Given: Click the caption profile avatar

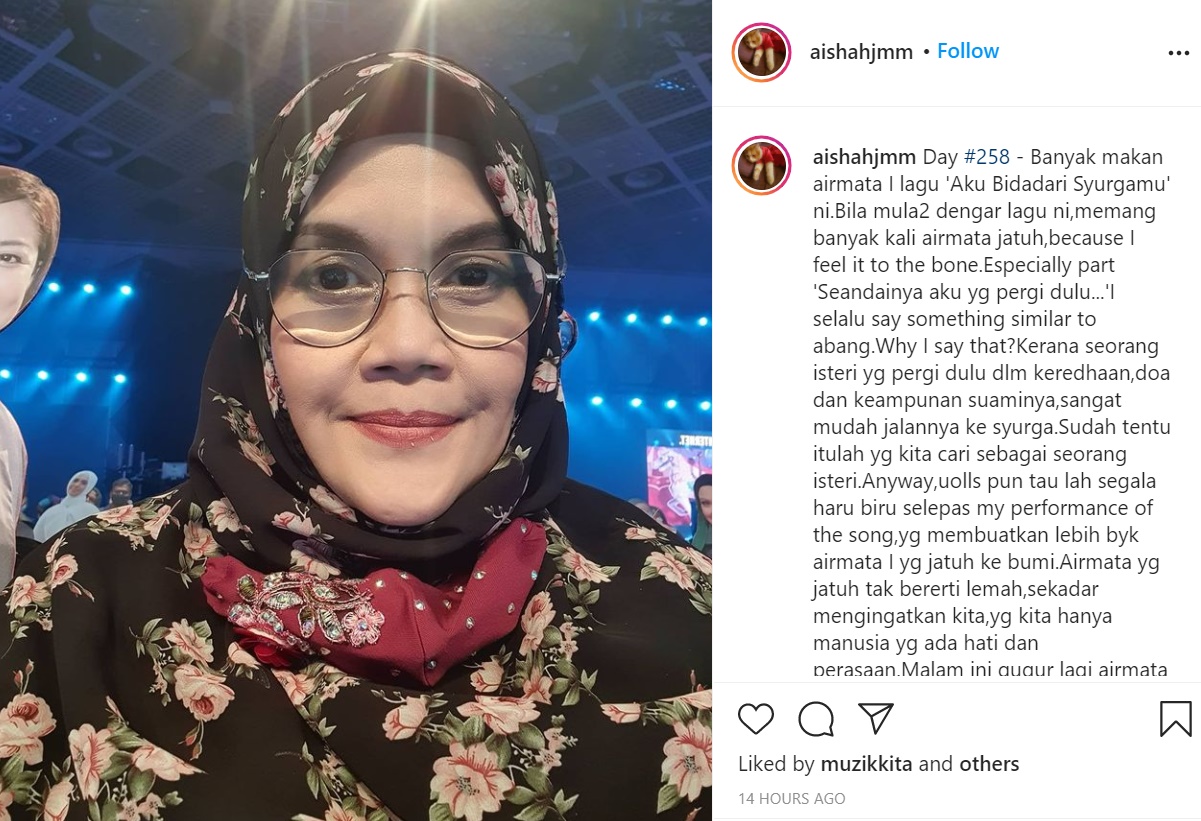Looking at the screenshot, I should 762,165.
